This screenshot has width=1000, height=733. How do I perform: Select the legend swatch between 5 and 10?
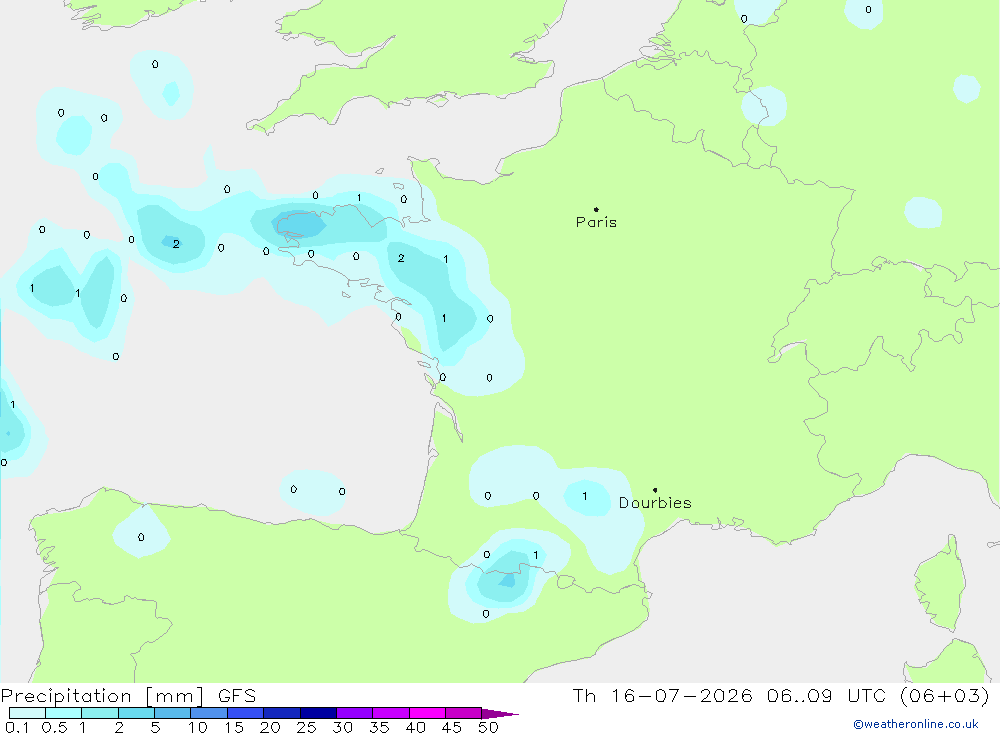click(x=172, y=713)
